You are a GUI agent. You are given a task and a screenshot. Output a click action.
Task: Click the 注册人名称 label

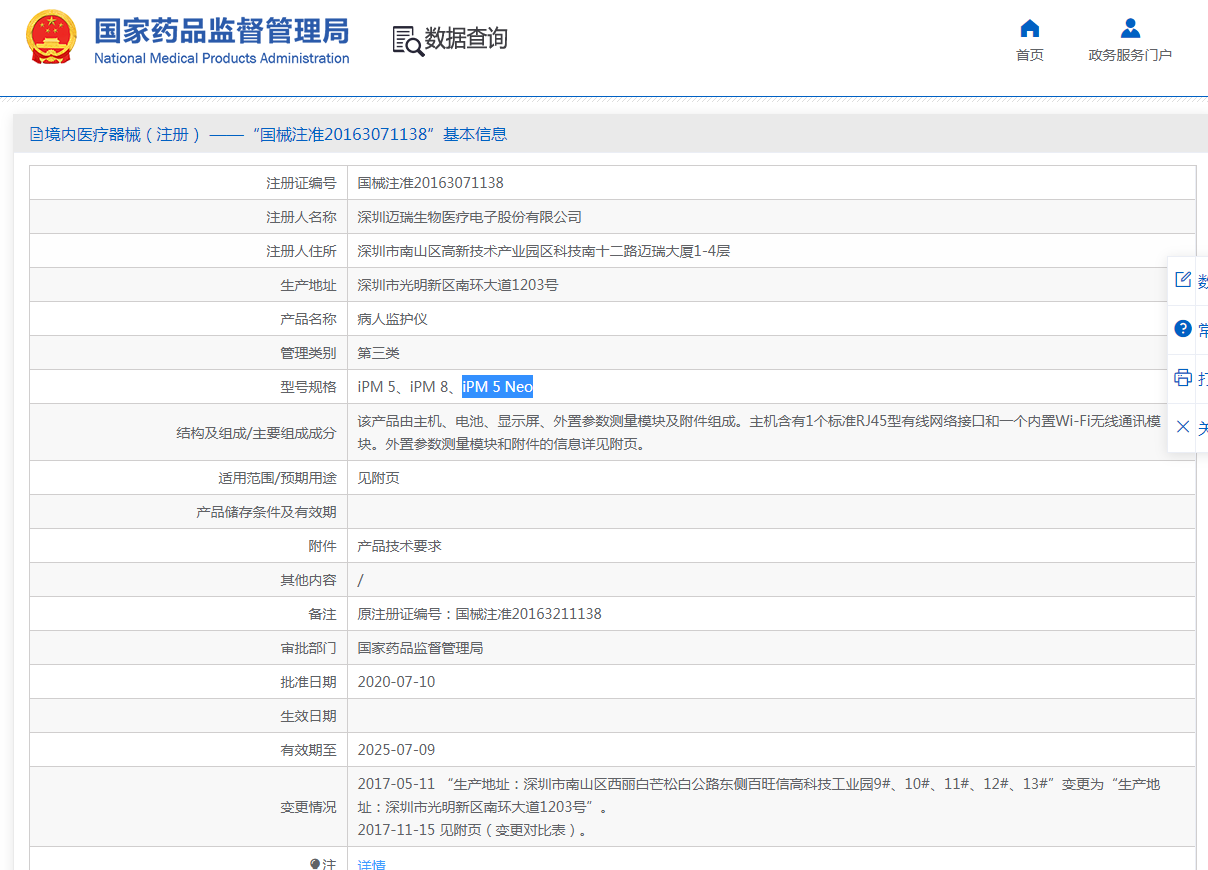click(x=301, y=217)
